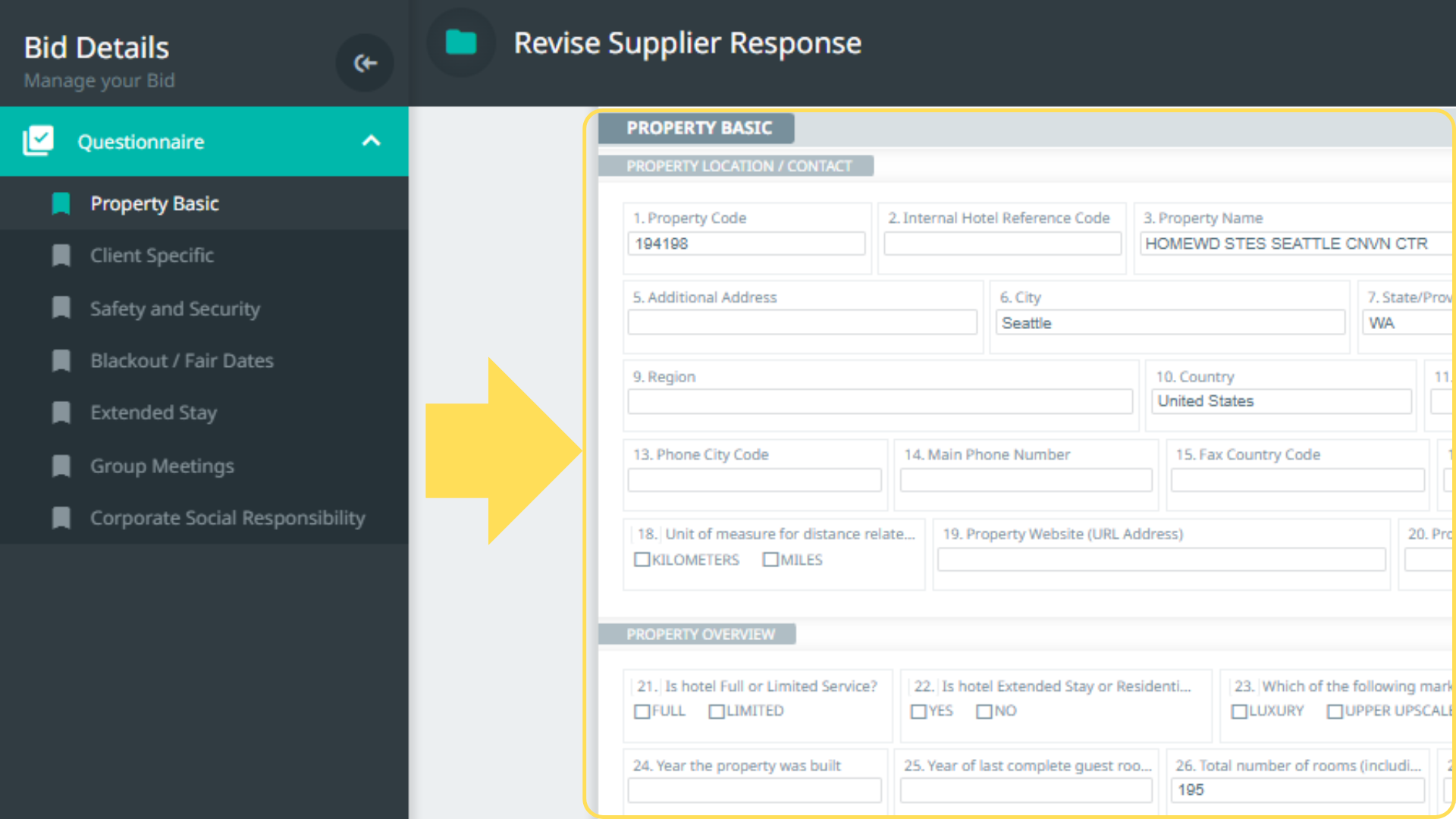Click bookmark icon beside Safety and Security
Screen dimensions: 1456x819
(61, 308)
